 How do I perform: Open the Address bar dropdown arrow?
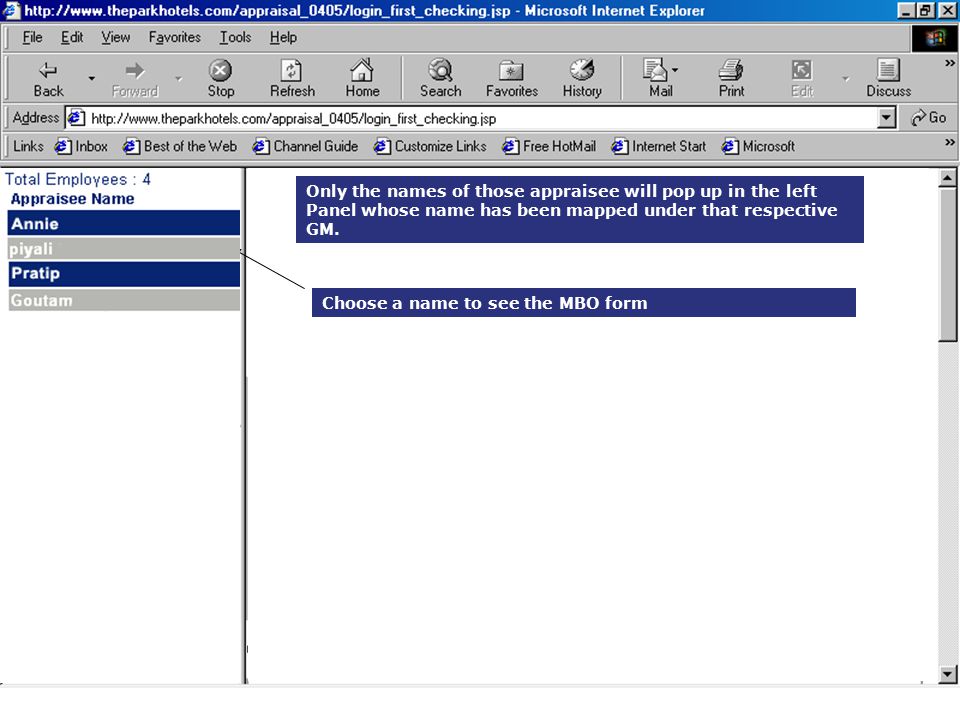(886, 118)
